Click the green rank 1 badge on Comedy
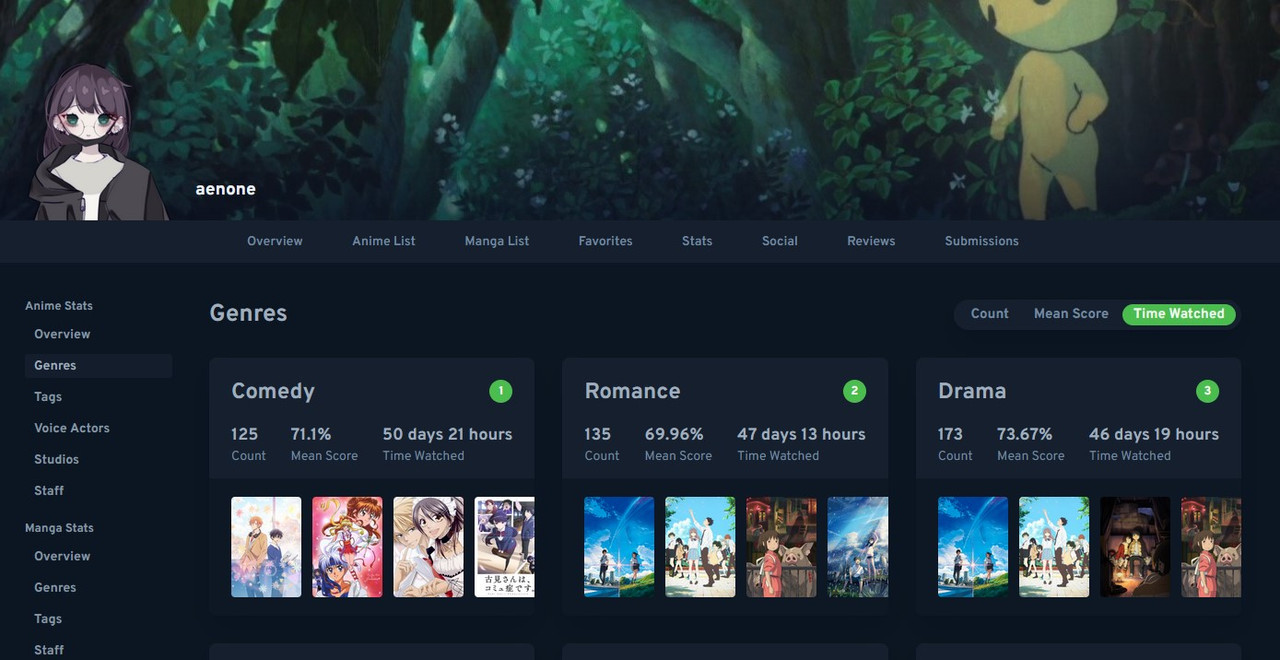This screenshot has width=1280, height=660. point(500,391)
